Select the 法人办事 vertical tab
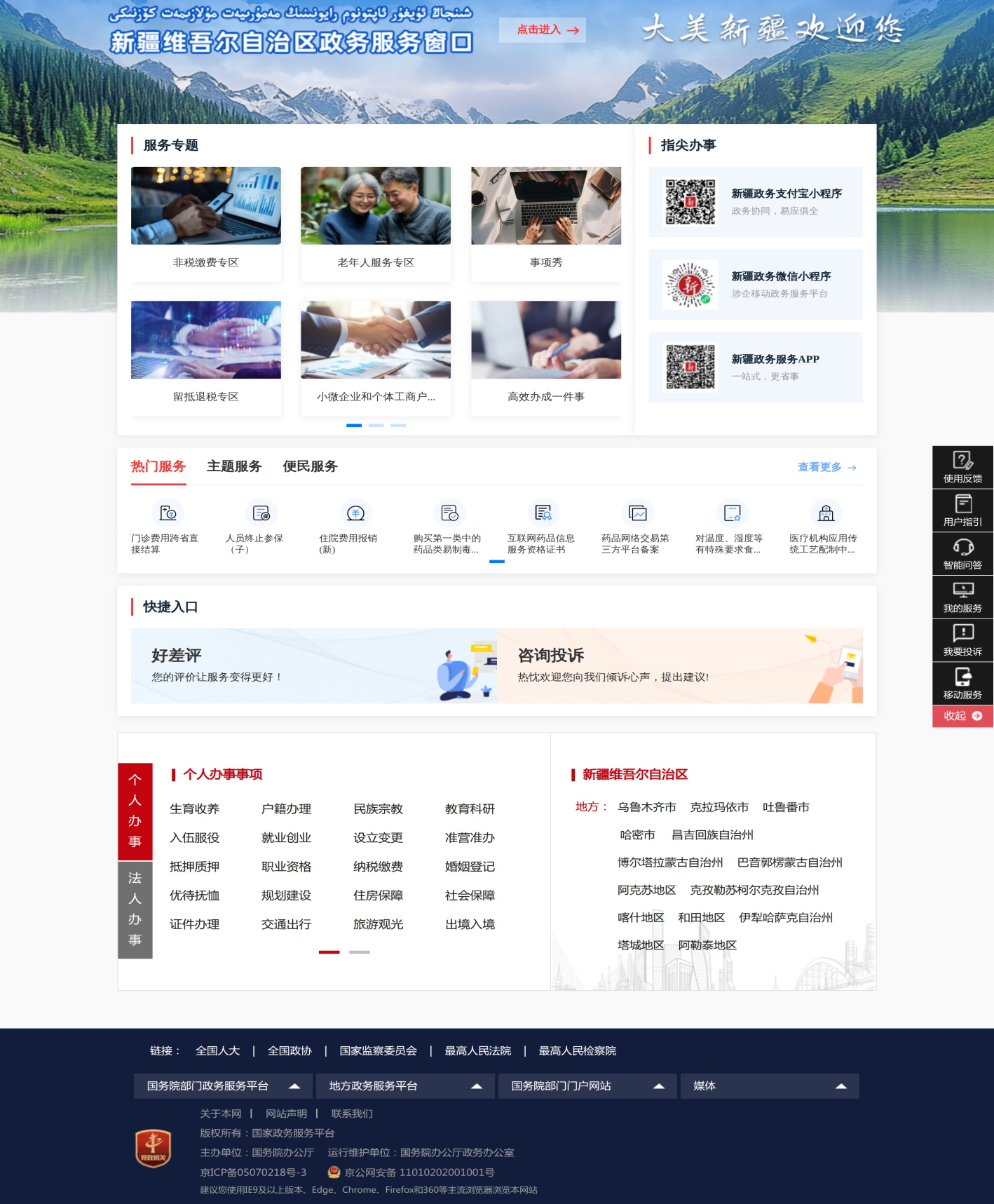This screenshot has height=1204, width=994. [135, 909]
